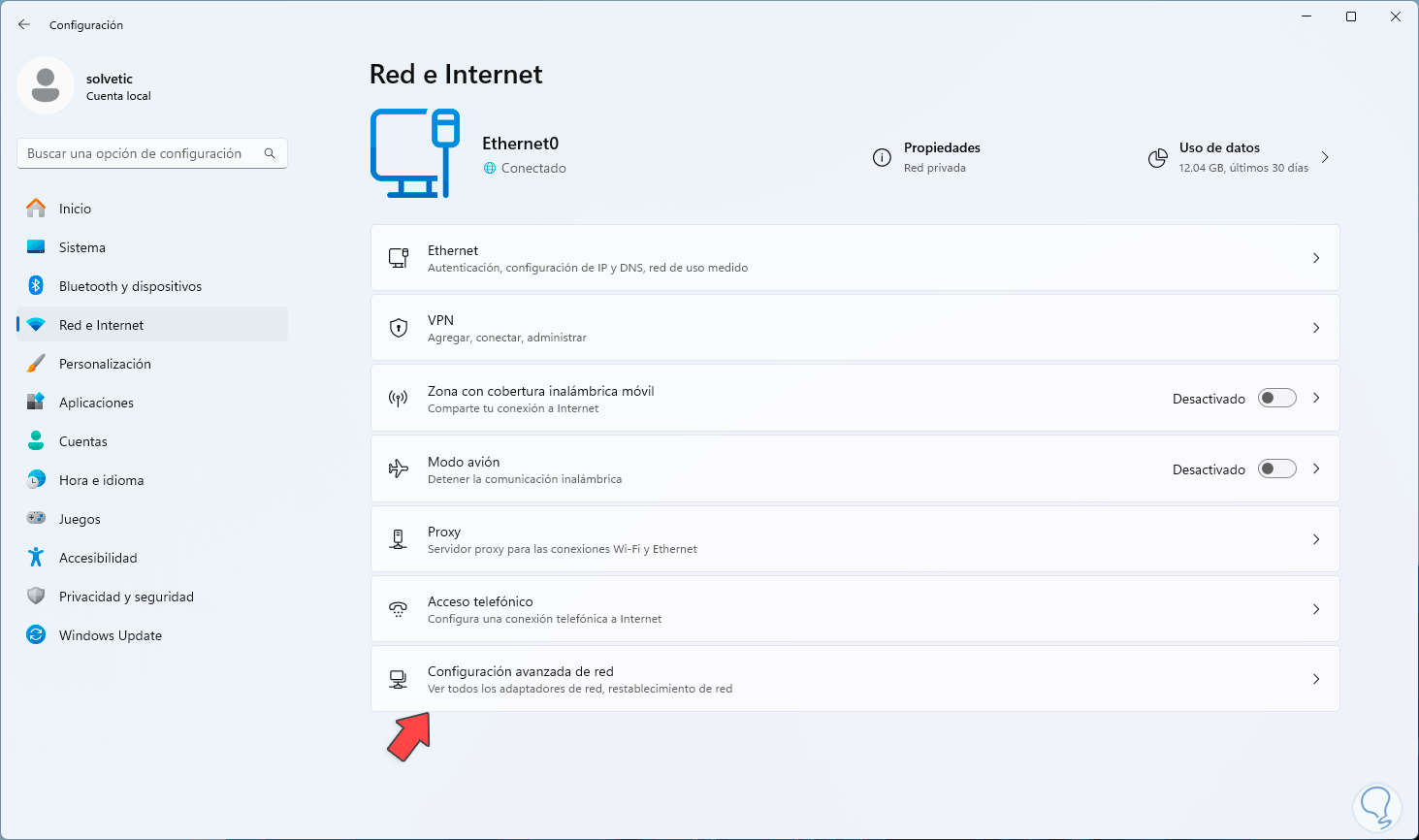Click the VPN shield icon
The image size is (1419, 840).
click(398, 327)
